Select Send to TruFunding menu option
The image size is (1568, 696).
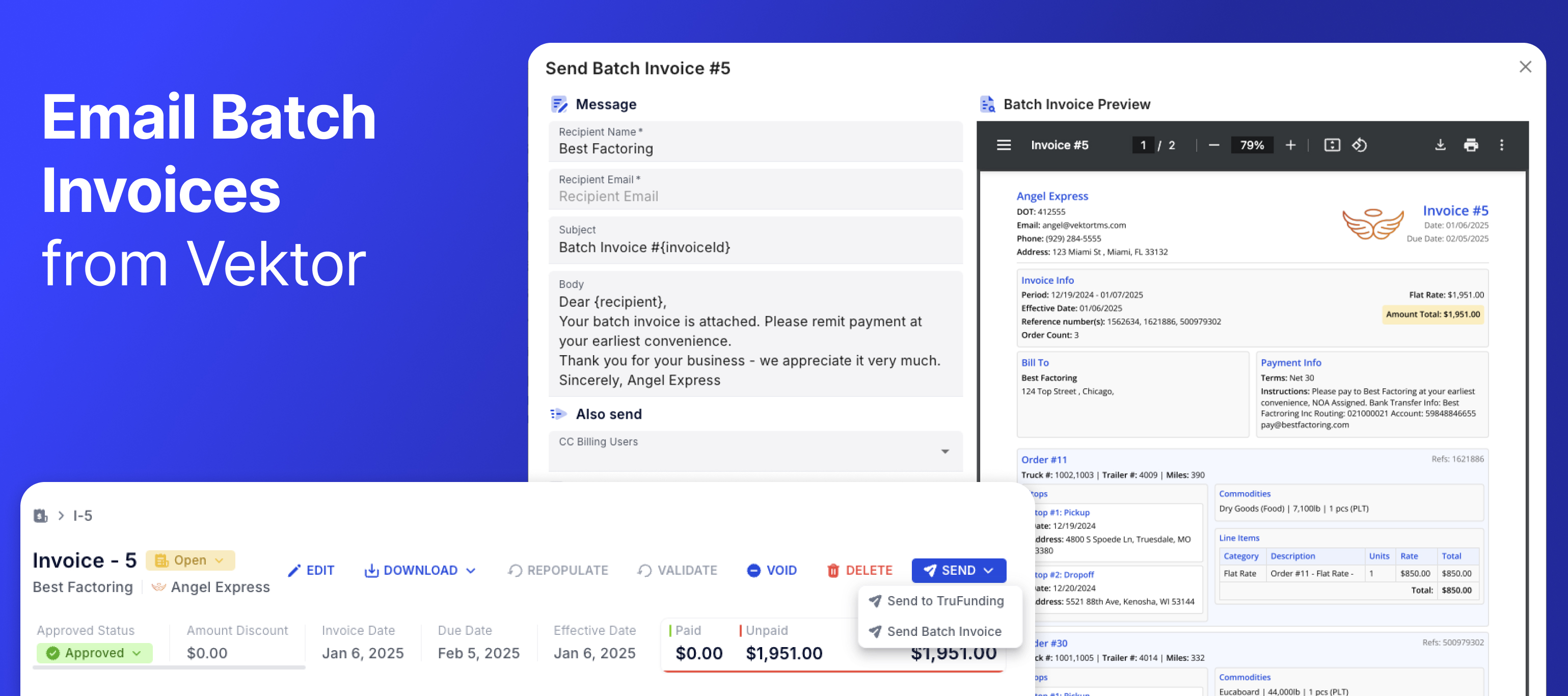[x=944, y=601]
